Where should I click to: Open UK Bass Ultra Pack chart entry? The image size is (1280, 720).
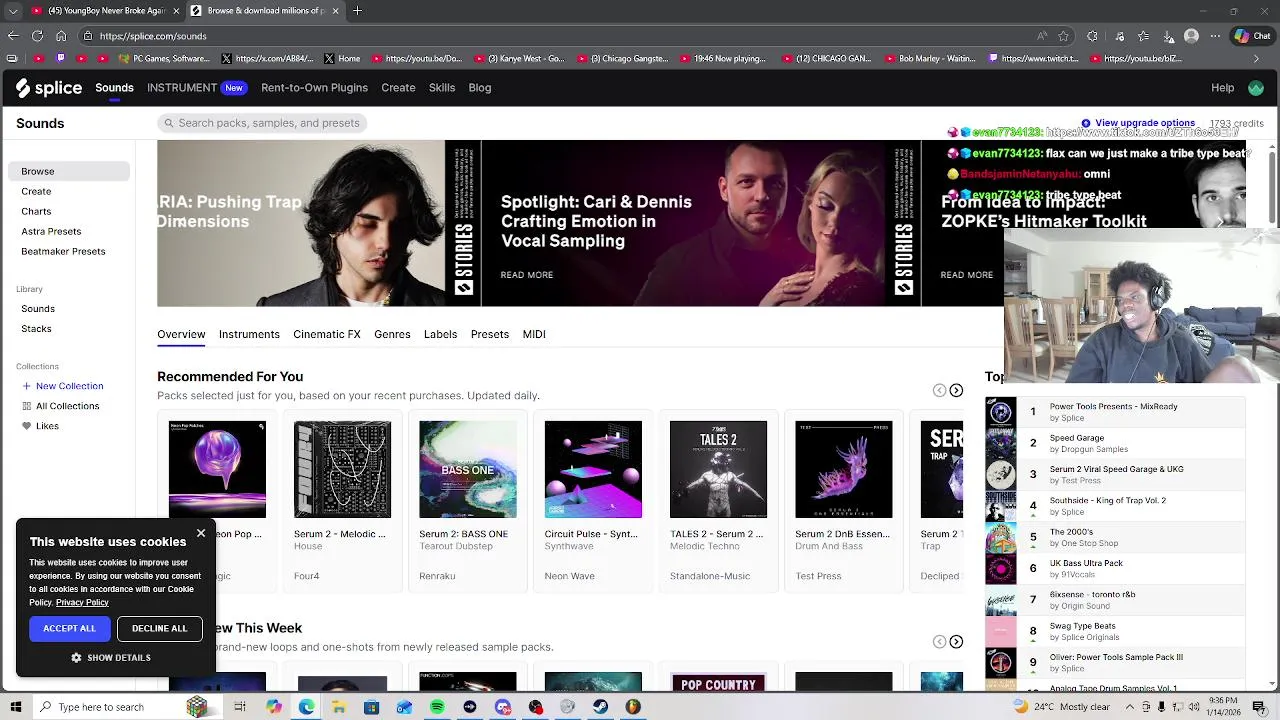1115,568
